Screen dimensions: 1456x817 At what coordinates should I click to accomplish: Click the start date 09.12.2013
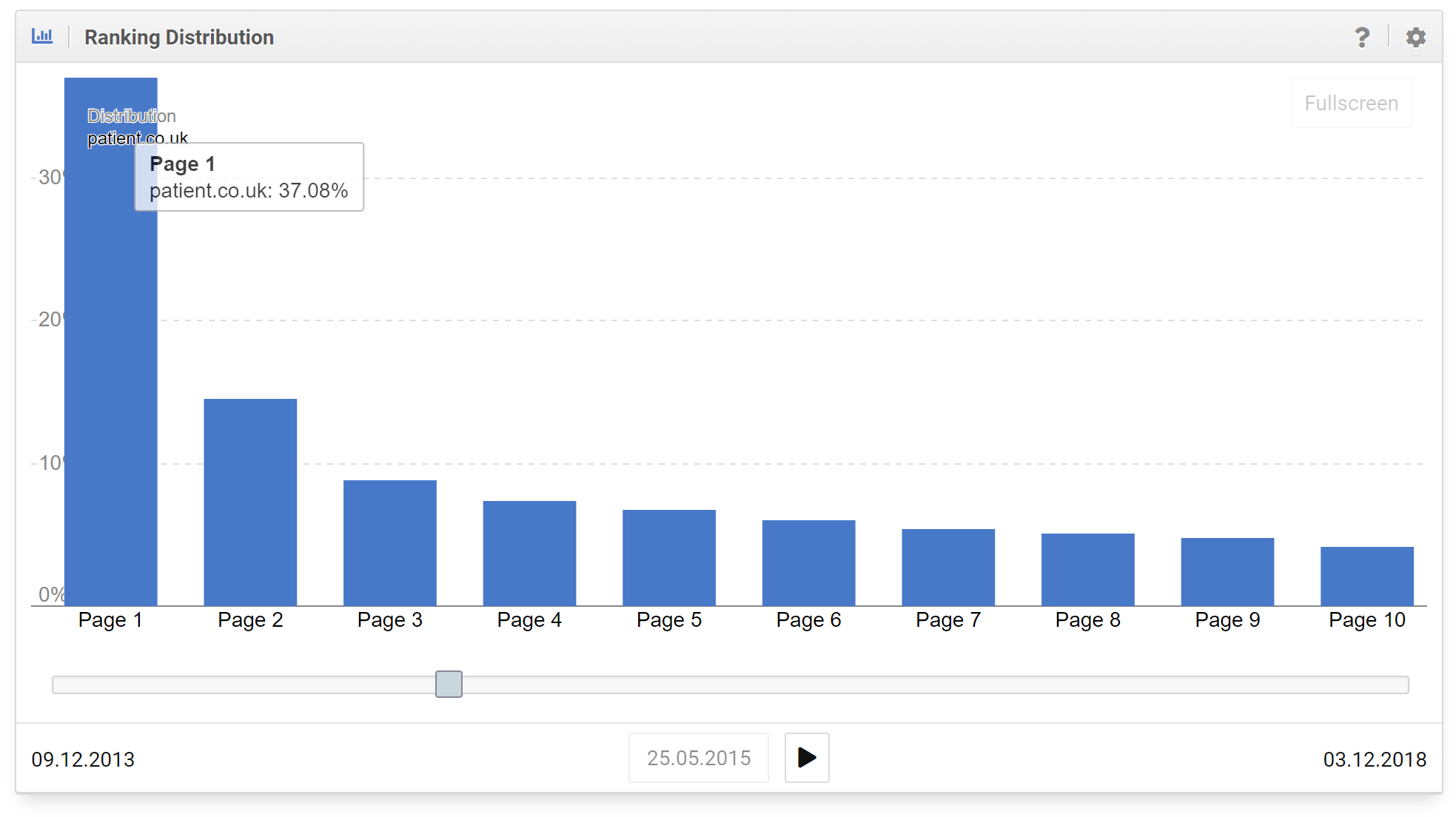tap(83, 759)
